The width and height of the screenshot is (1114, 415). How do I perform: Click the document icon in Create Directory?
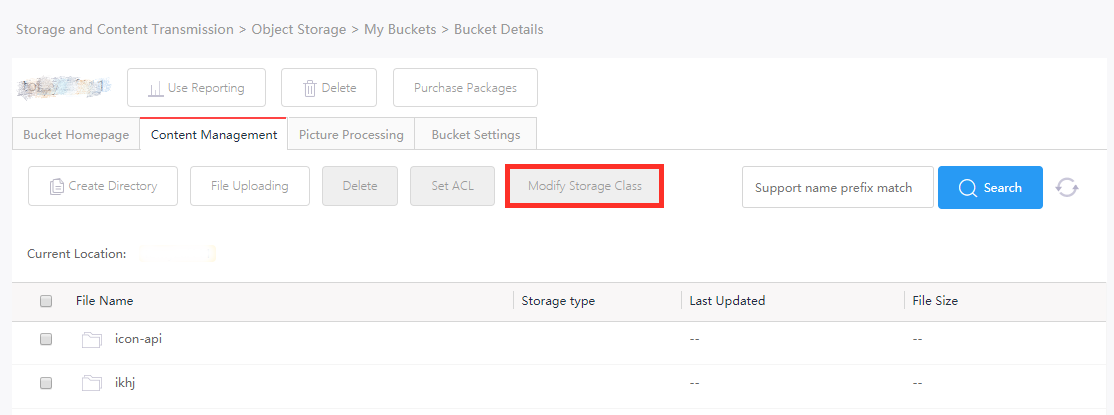tap(57, 187)
